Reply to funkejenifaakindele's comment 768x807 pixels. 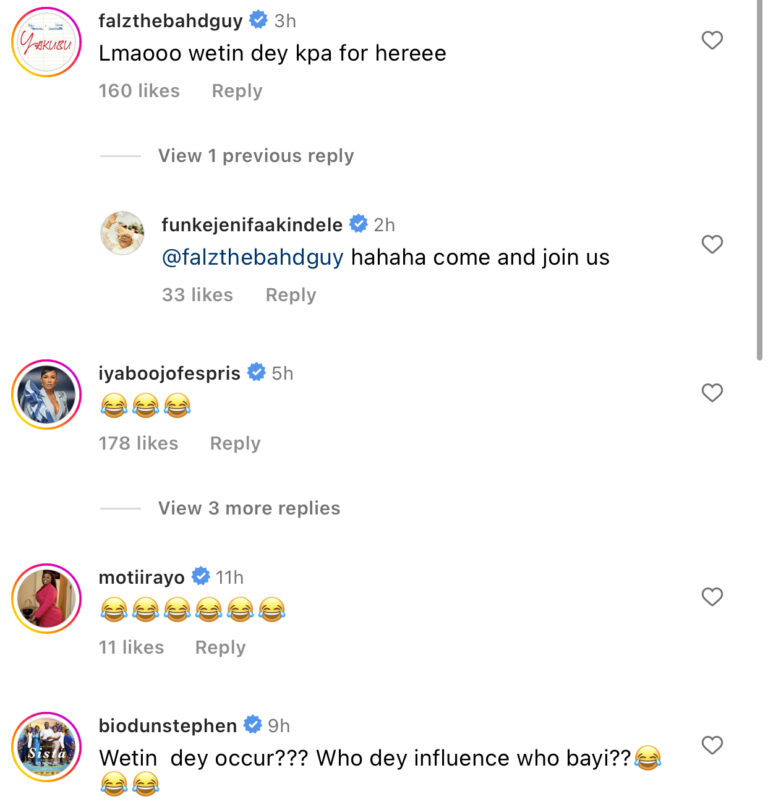pyautogui.click(x=290, y=295)
